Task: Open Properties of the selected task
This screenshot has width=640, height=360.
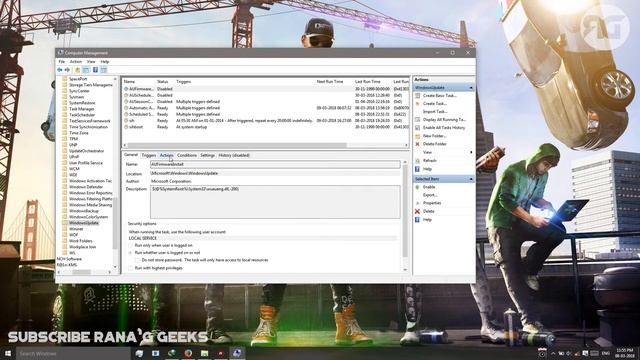Action: click(x=432, y=203)
